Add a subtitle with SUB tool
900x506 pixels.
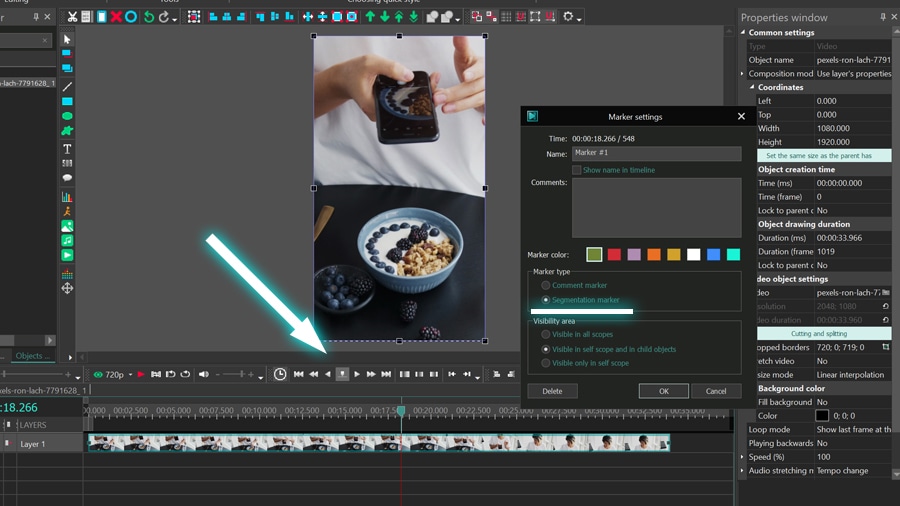tap(67, 164)
